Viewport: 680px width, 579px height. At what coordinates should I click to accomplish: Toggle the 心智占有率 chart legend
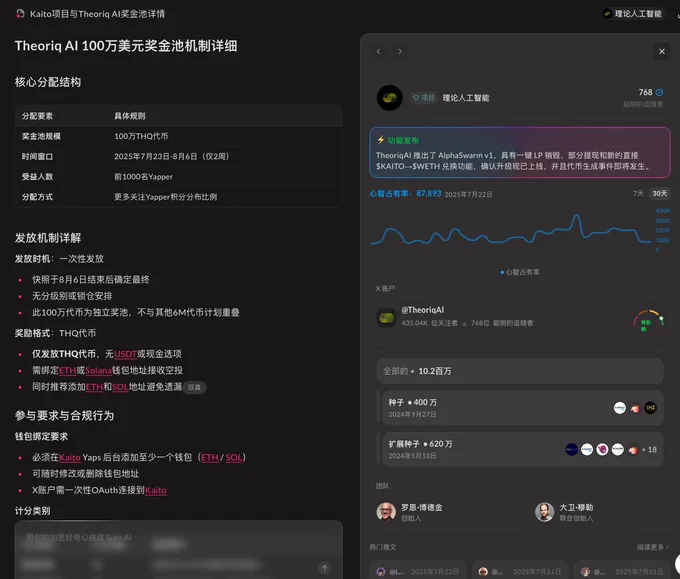520,272
